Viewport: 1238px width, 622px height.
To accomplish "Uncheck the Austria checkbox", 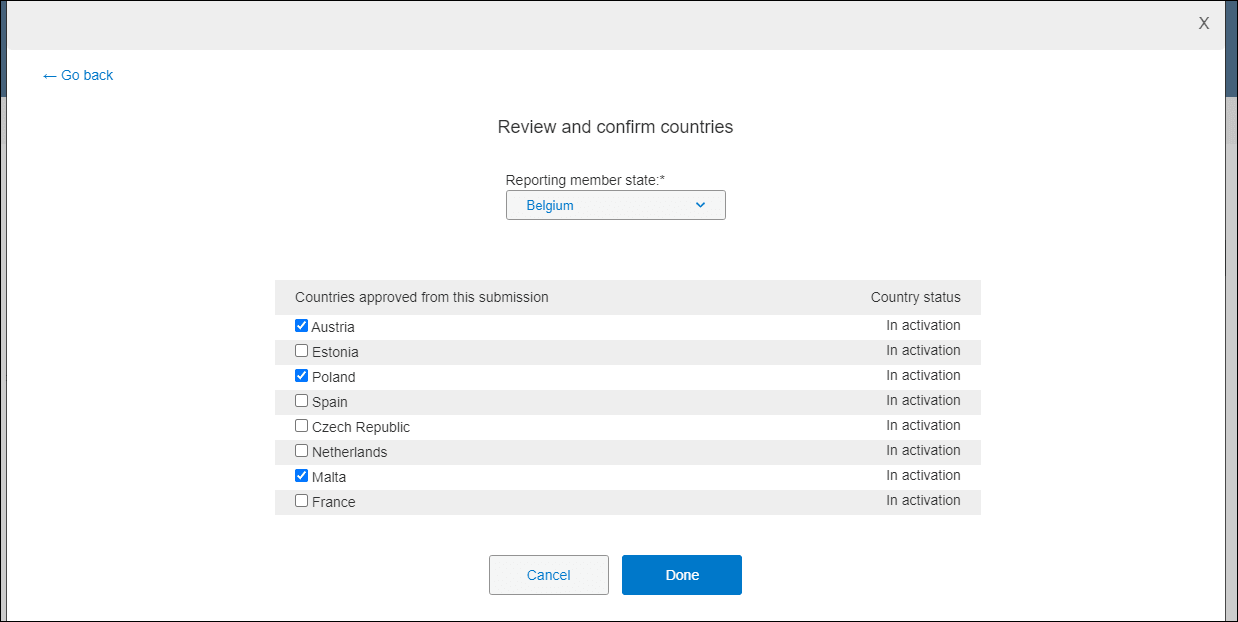I will [301, 325].
